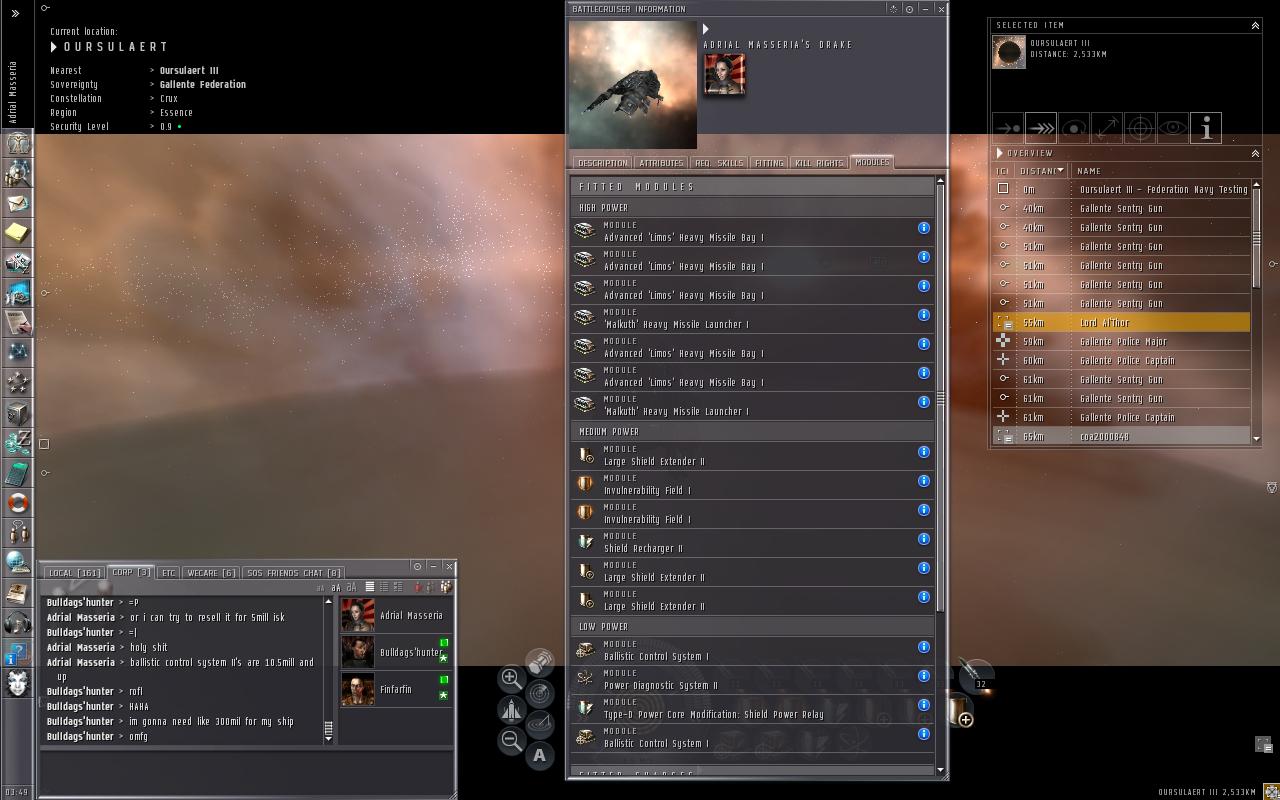Switch to the Attributes tab
This screenshot has width=1280, height=800.
point(661,162)
